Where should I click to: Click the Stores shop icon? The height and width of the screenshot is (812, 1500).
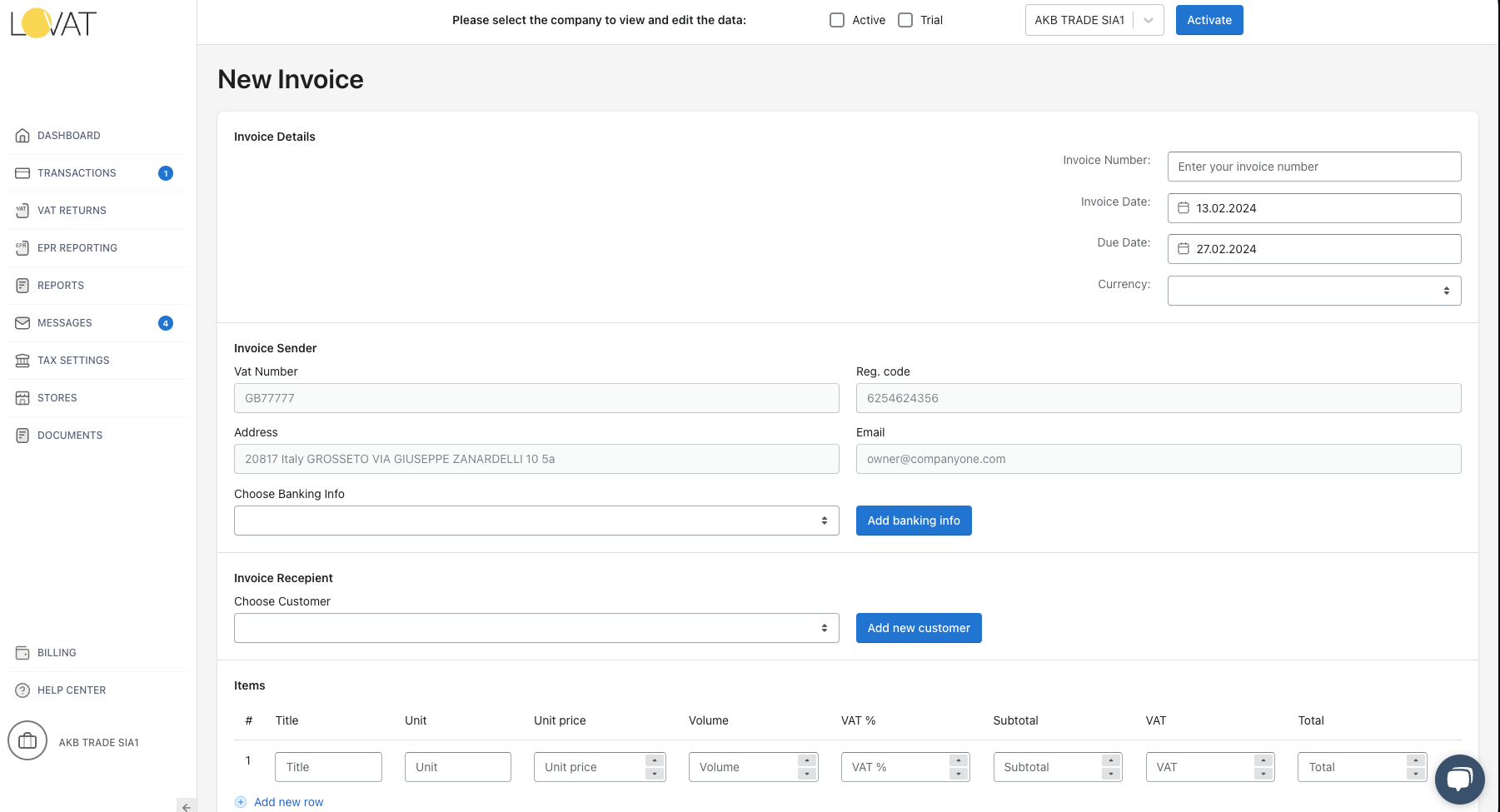[x=22, y=398]
